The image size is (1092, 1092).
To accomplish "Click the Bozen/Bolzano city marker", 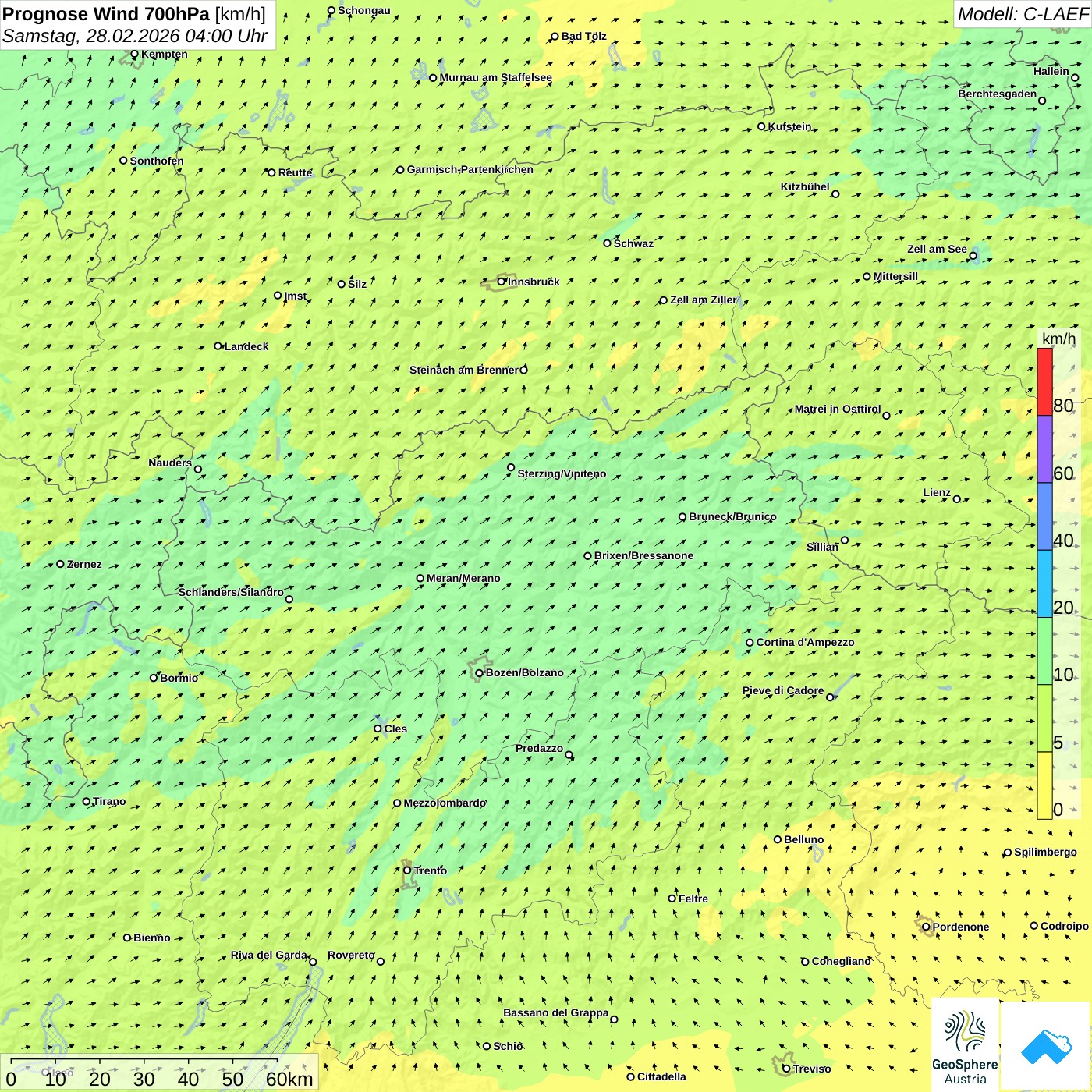I will pos(479,673).
